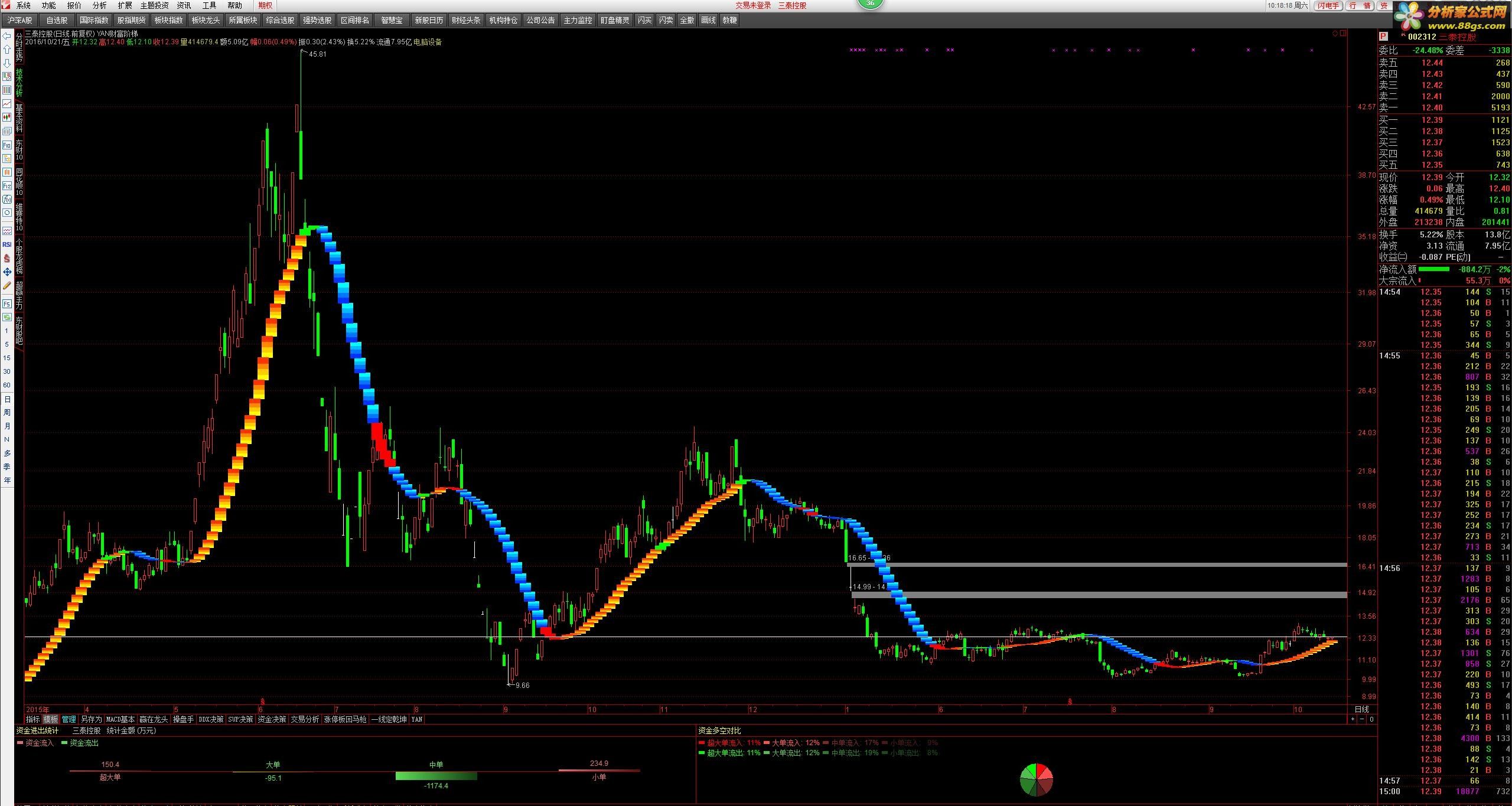Click the plus zoom button at chart bottom-right
This screenshot has height=806, width=1512.
tap(1353, 719)
